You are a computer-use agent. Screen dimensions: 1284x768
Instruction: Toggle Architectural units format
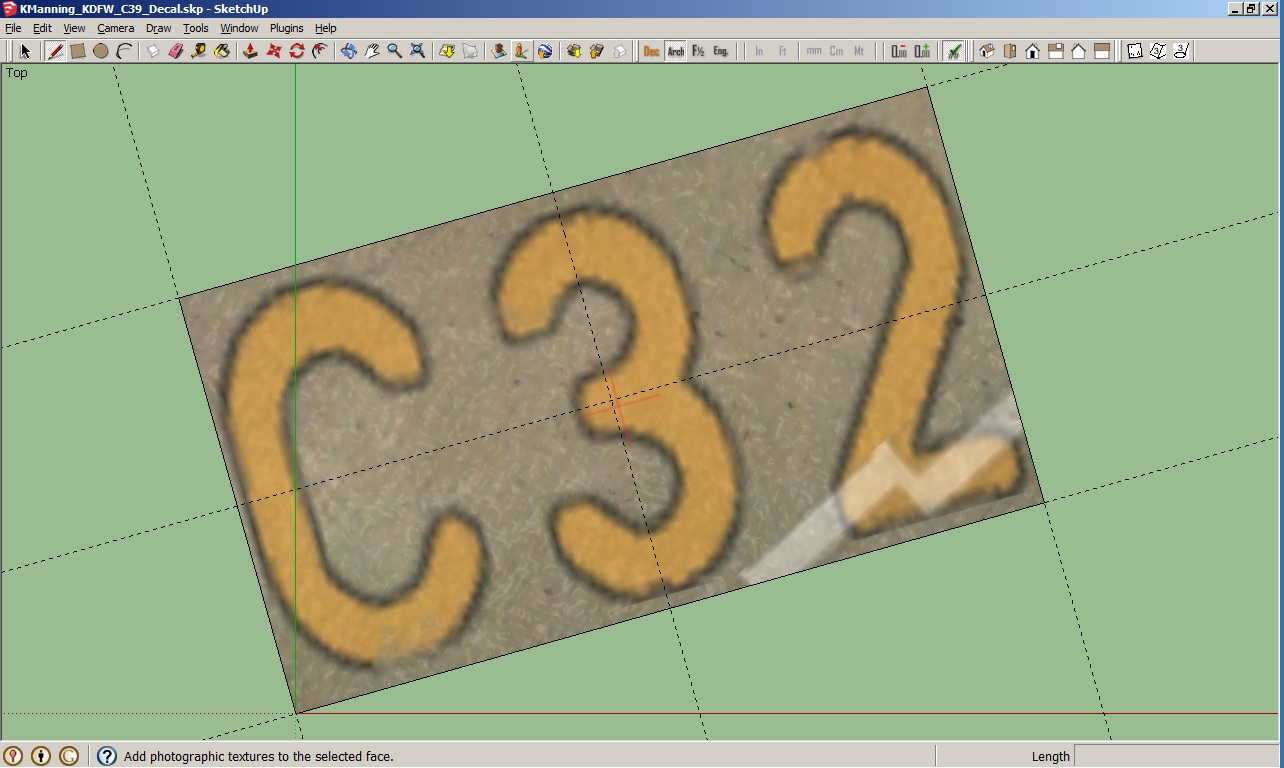click(676, 51)
